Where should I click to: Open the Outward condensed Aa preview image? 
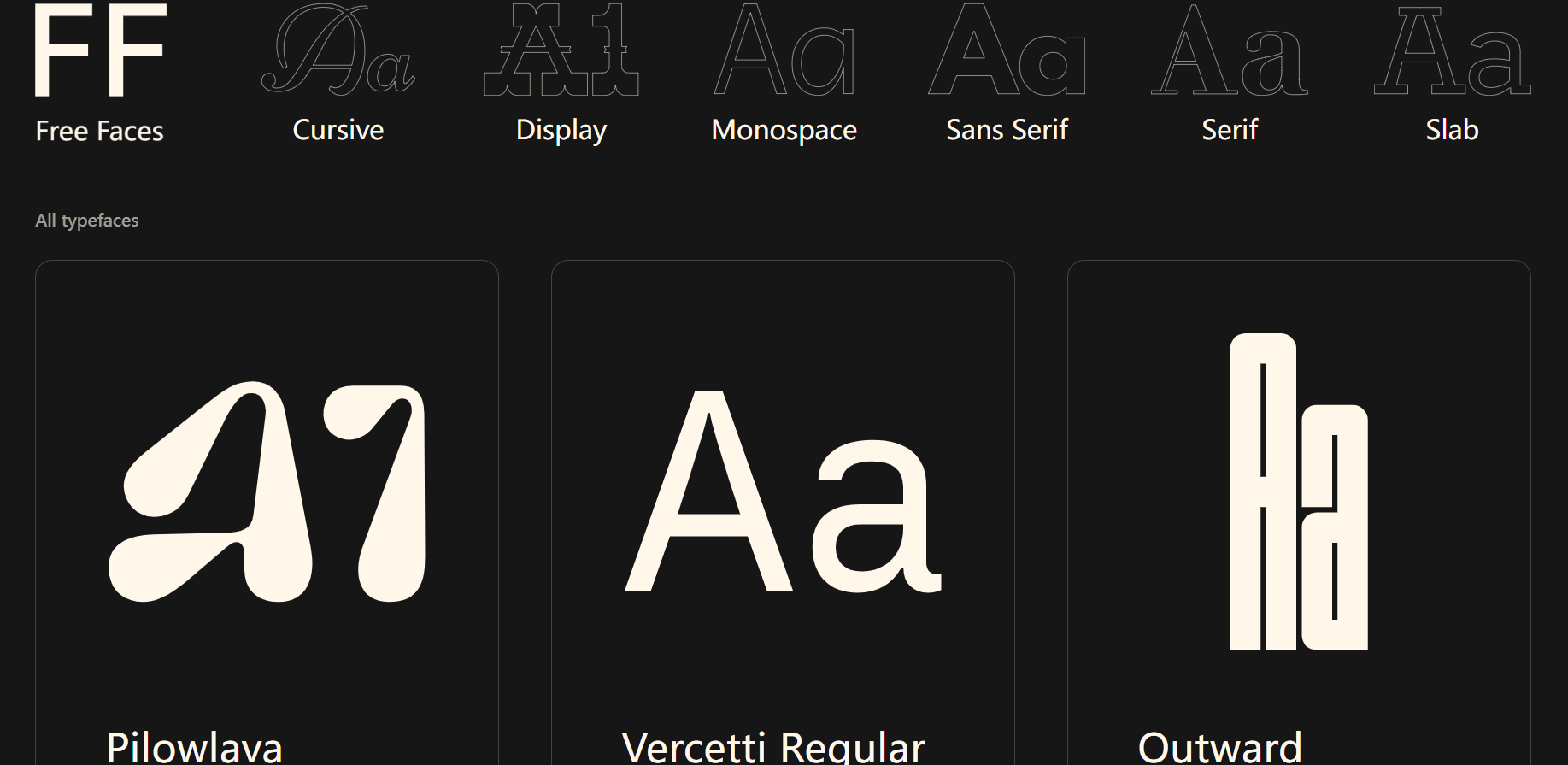pos(1299,491)
